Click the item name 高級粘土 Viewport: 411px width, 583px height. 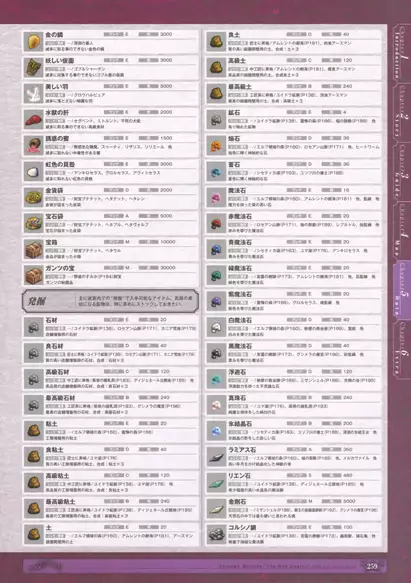click(57, 476)
